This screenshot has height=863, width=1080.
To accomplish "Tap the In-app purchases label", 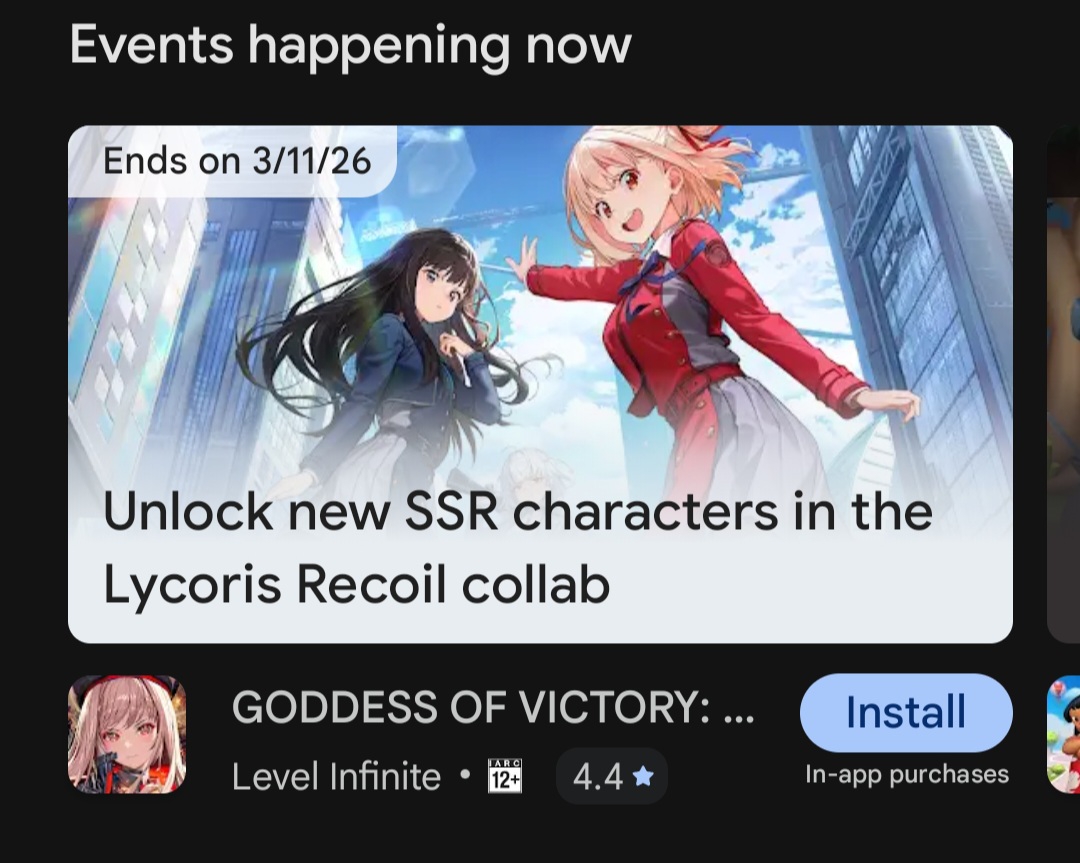I will (907, 774).
